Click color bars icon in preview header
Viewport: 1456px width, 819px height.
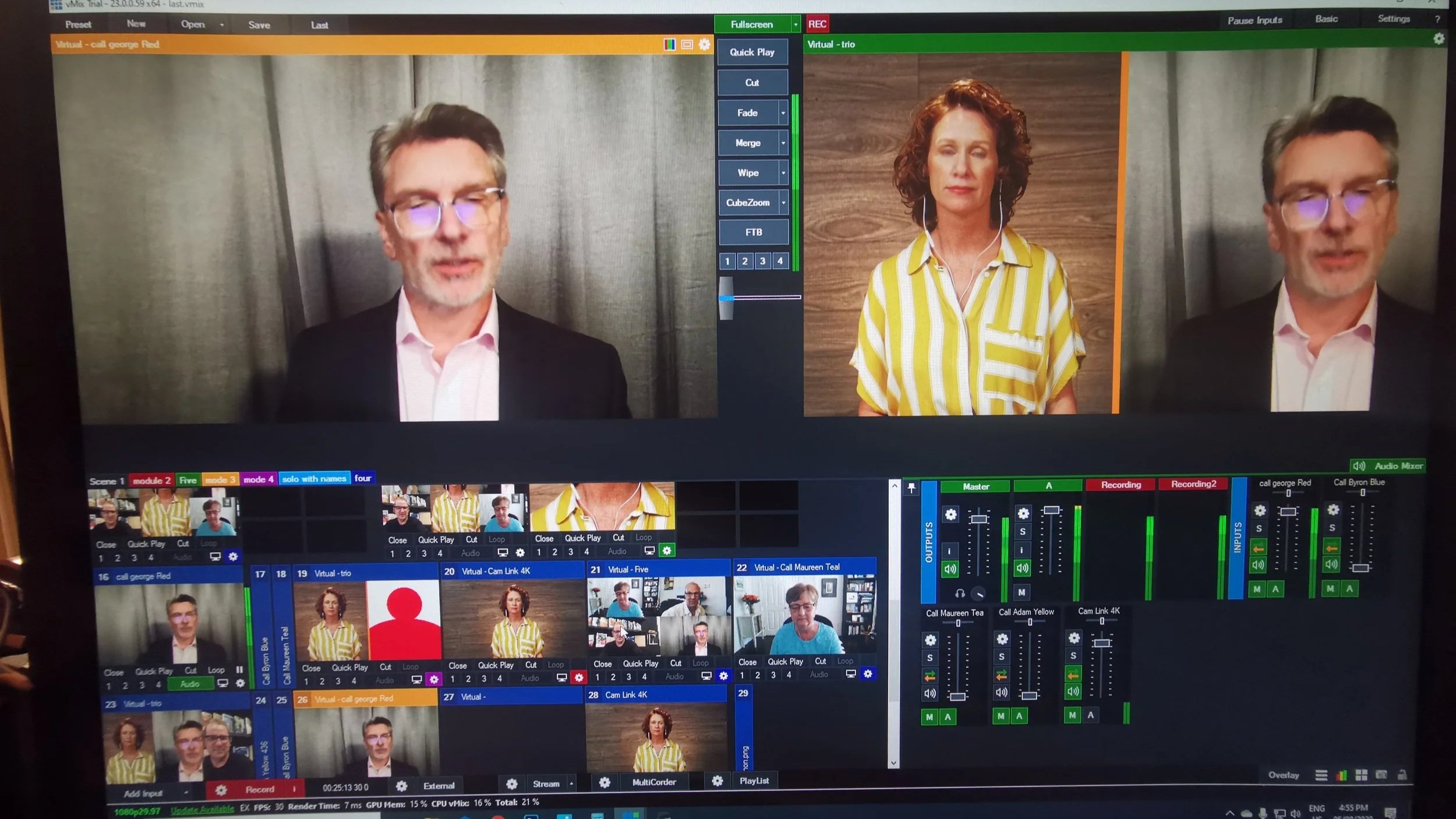pos(670,44)
